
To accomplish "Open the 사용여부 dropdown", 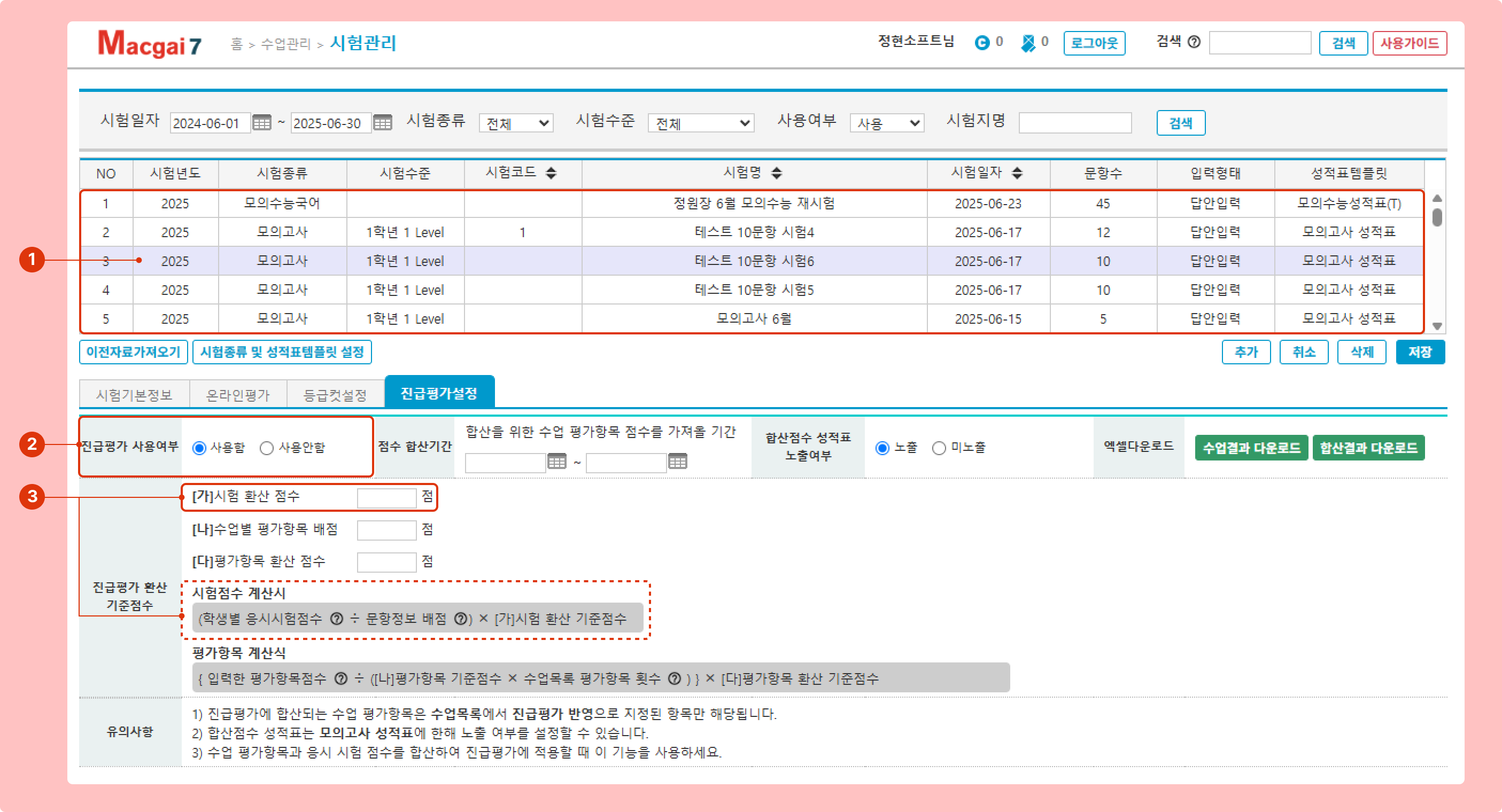I will pyautogui.click(x=886, y=123).
